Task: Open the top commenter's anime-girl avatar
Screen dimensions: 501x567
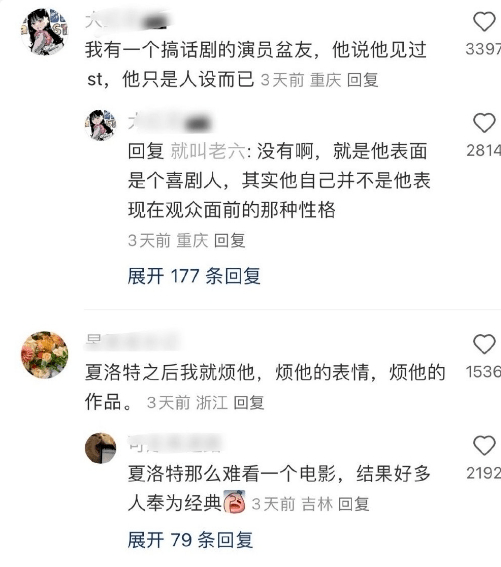Action: pos(44,31)
